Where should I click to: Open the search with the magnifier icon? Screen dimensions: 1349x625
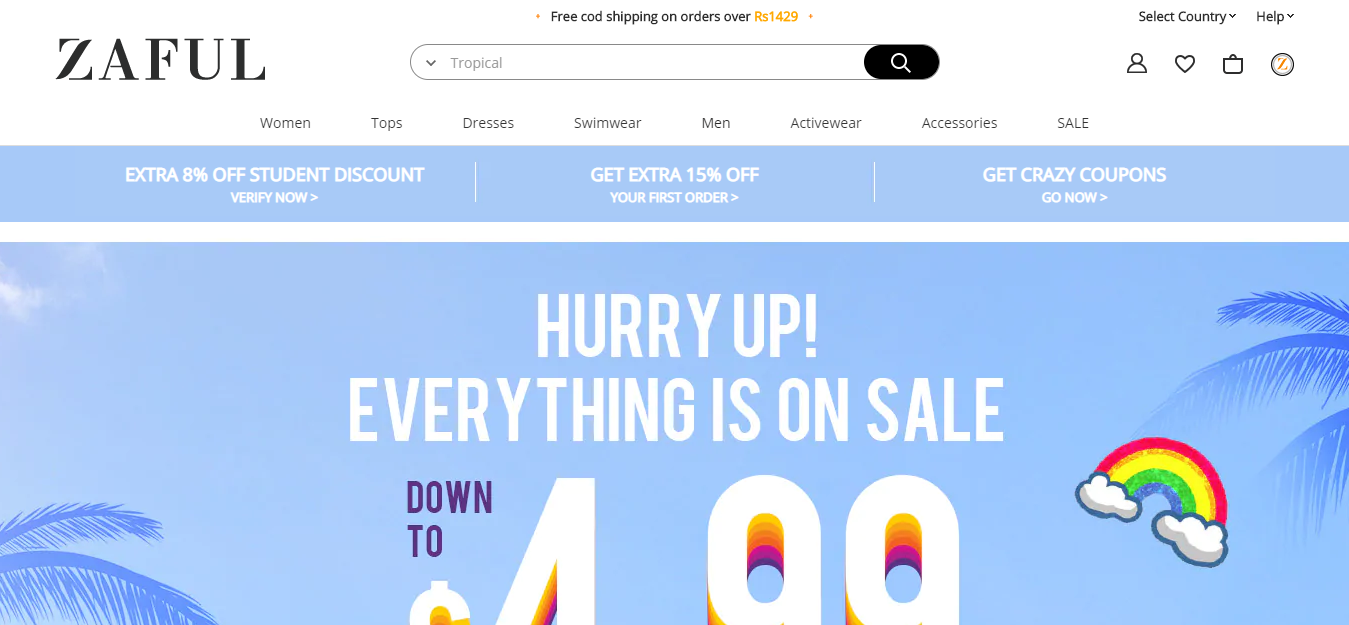[x=899, y=61]
